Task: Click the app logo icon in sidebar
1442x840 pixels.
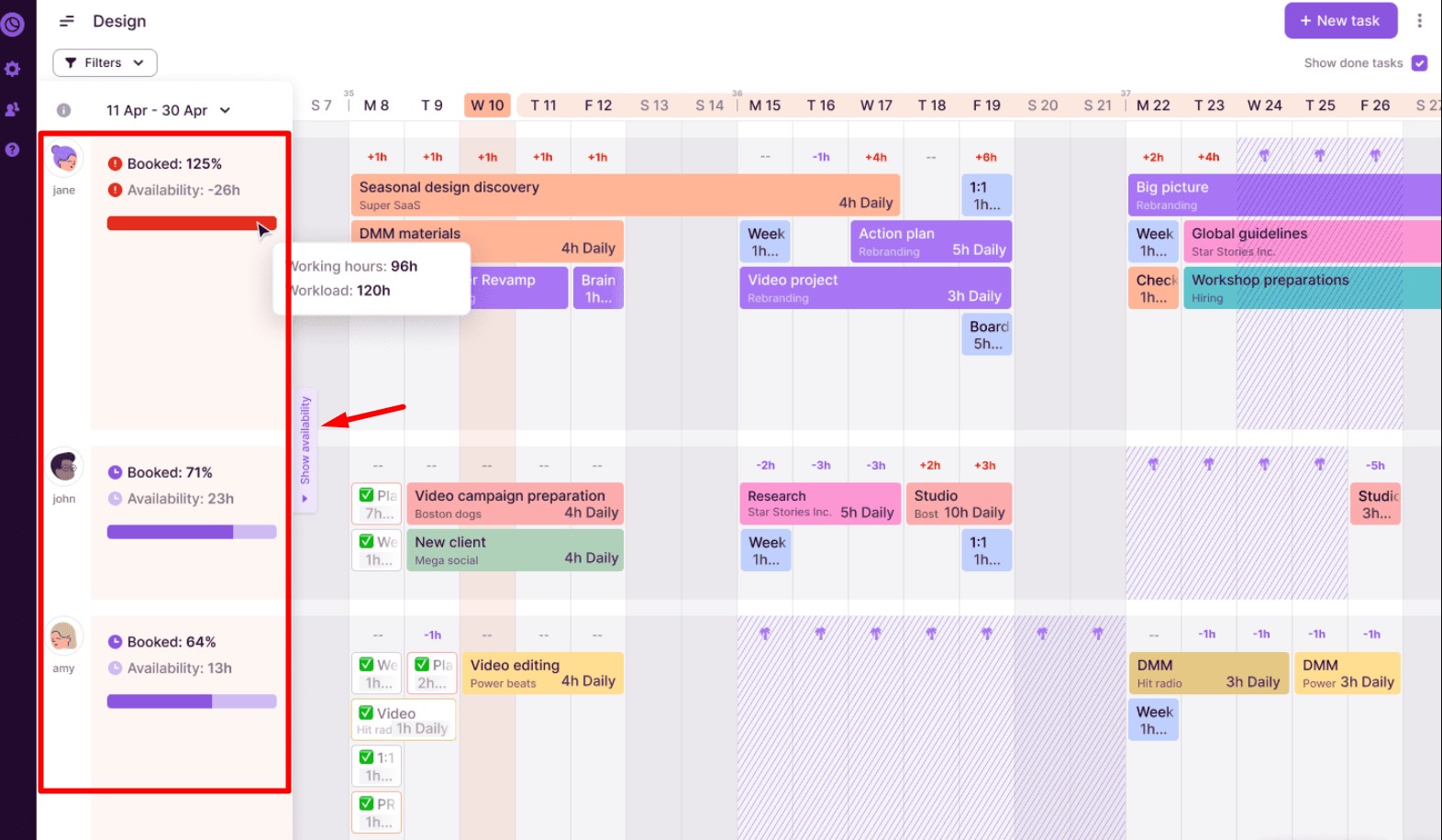Action: [13, 24]
